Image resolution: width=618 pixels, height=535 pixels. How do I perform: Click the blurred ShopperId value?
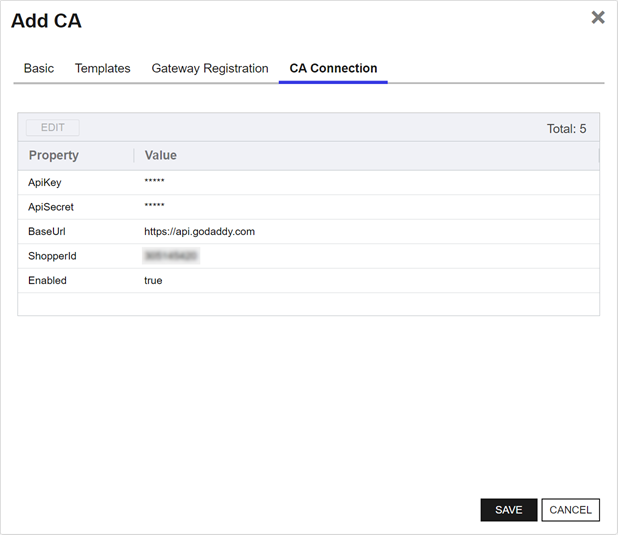point(170,256)
